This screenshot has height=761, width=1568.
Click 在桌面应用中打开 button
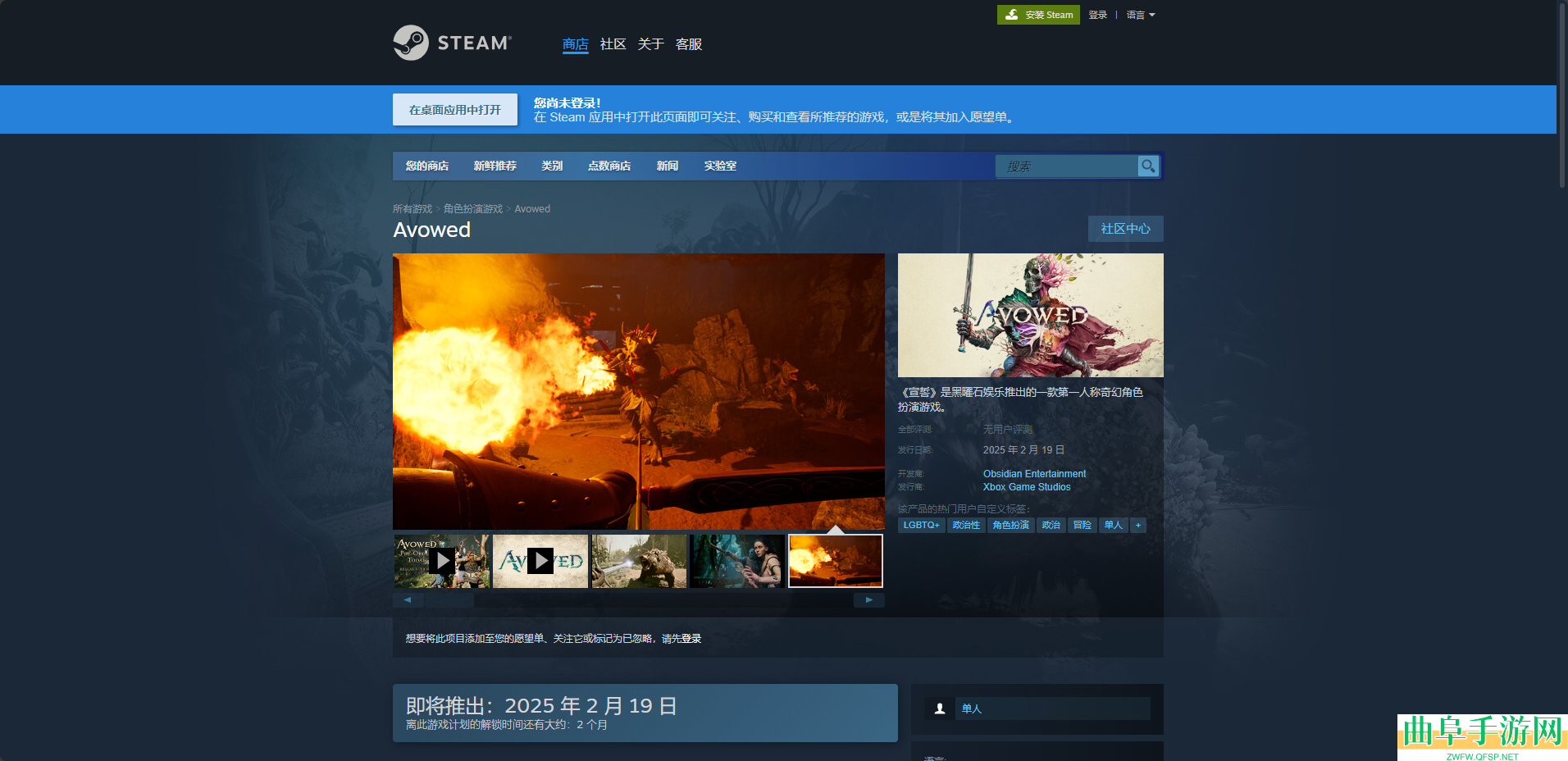tap(455, 110)
